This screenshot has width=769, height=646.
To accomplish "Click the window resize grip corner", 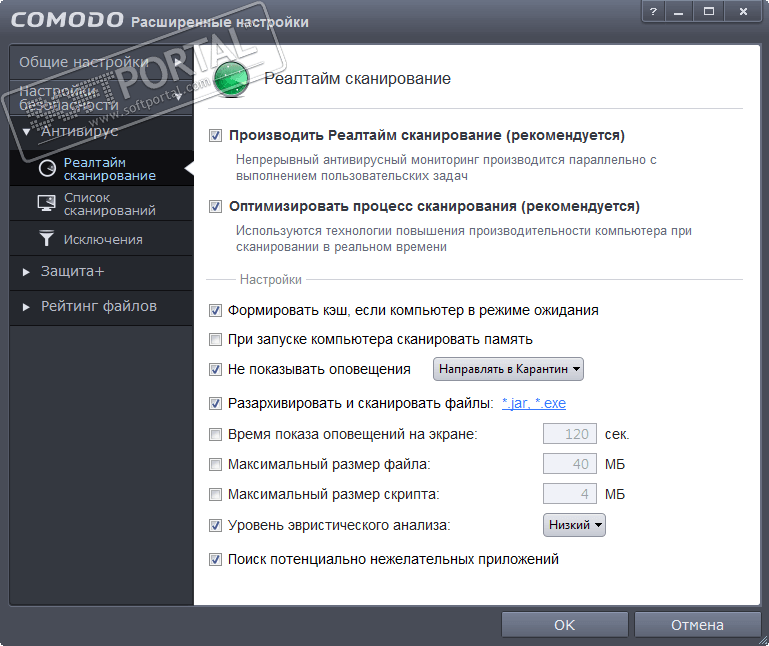I will coord(763,640).
